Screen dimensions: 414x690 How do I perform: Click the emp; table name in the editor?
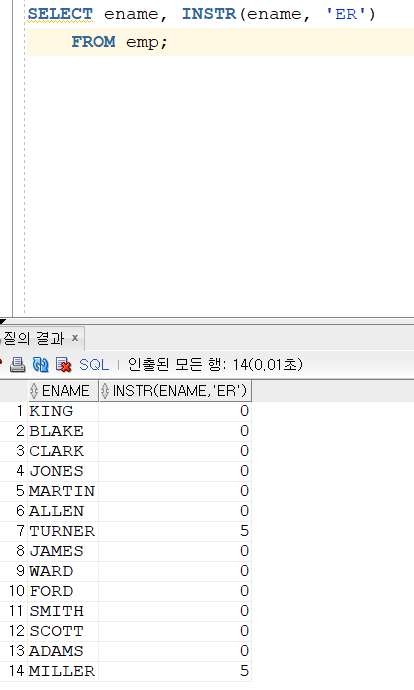point(147,42)
